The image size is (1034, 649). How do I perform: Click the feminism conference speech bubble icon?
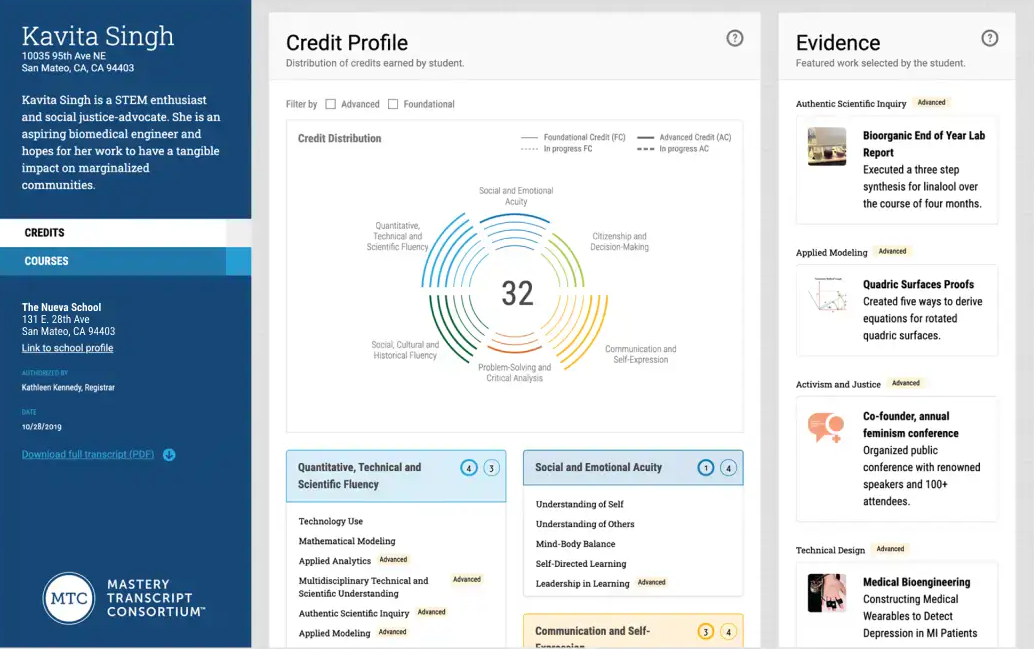coord(826,427)
